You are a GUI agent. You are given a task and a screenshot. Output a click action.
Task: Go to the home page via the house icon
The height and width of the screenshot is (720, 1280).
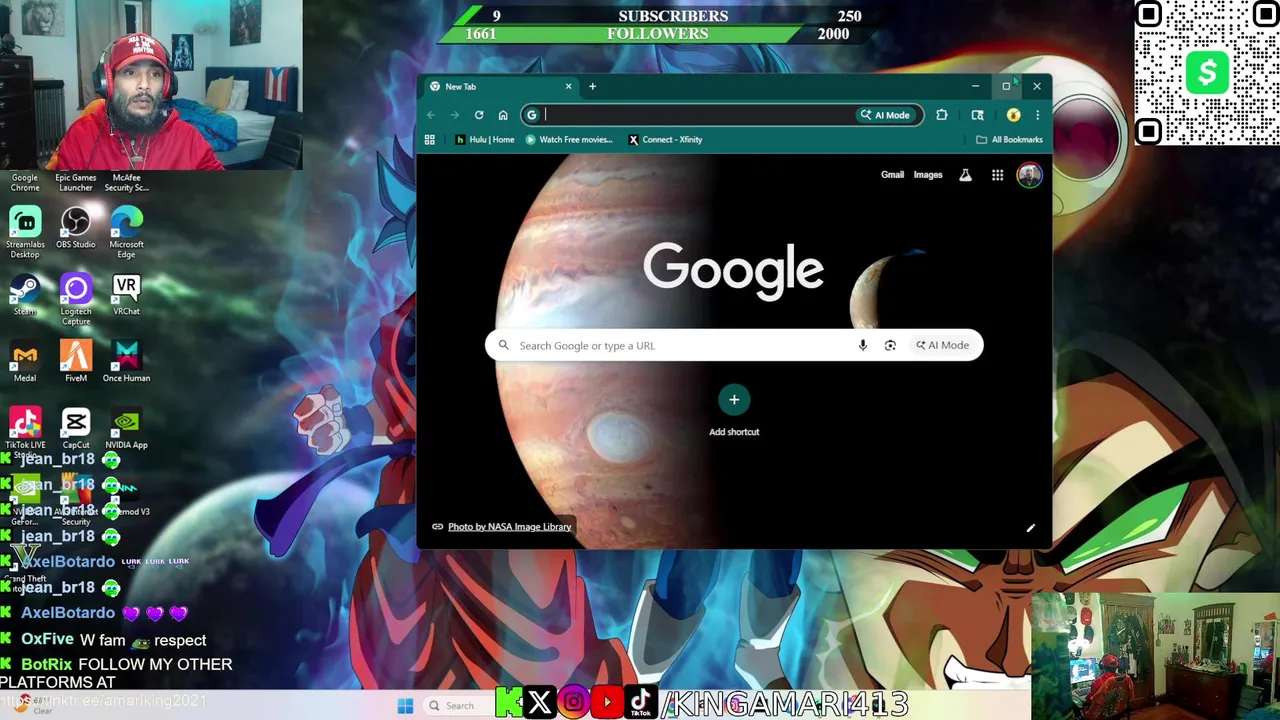tap(503, 115)
